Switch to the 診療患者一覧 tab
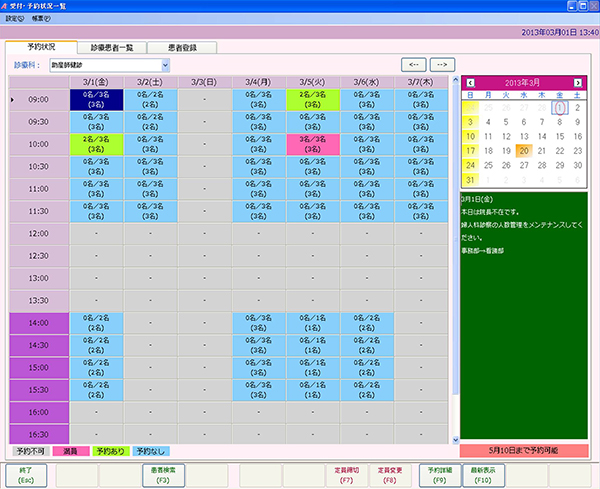The width and height of the screenshot is (600, 489). (112, 48)
